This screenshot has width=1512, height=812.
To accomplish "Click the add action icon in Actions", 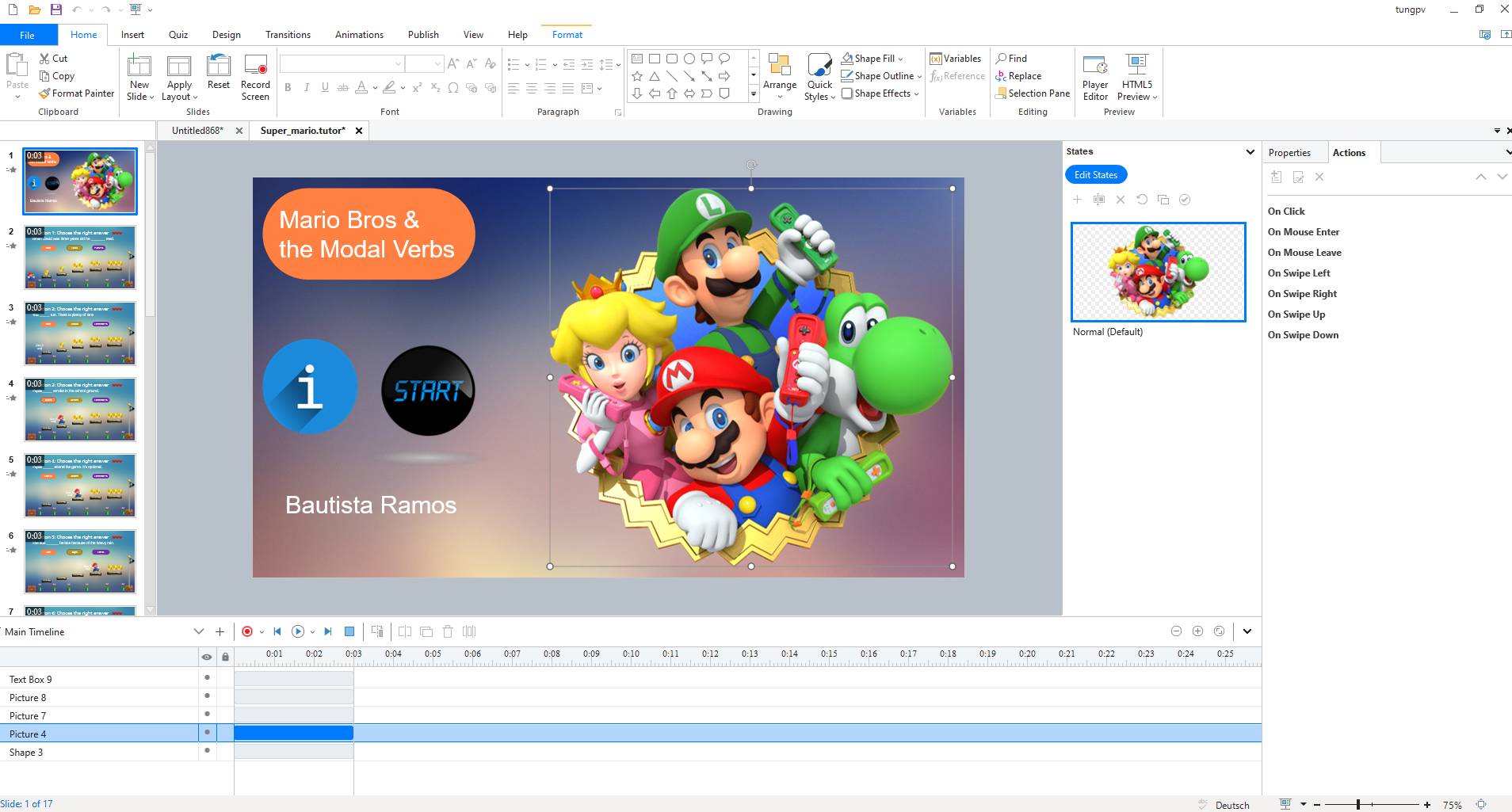I will coord(1276,177).
